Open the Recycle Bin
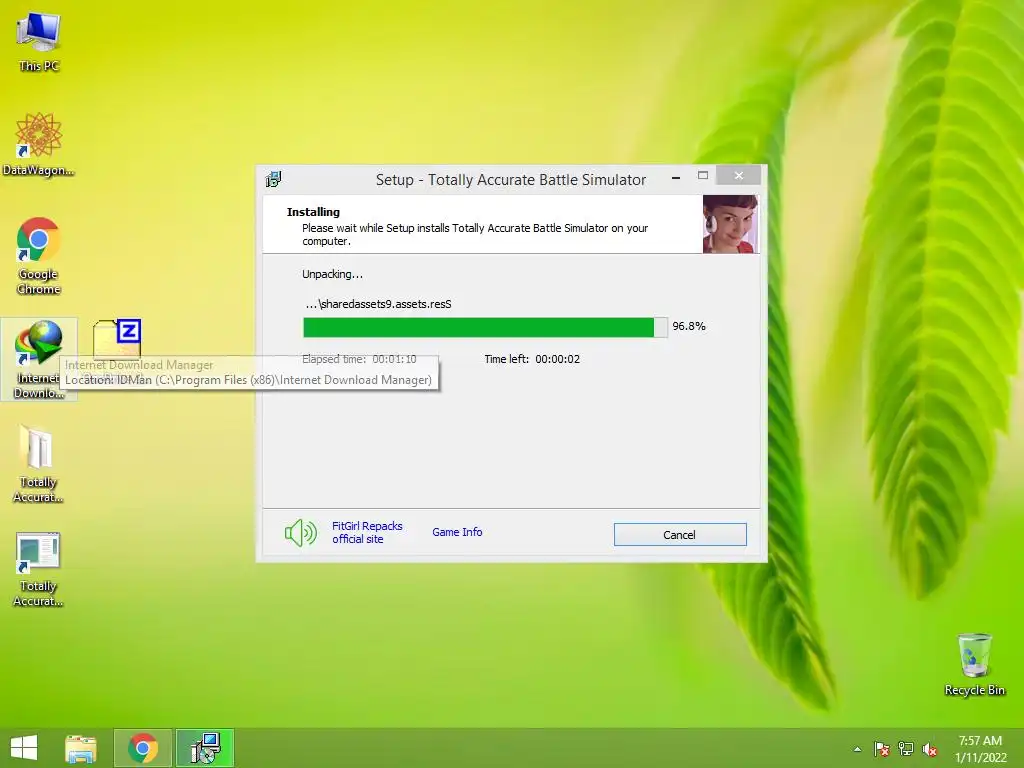 pyautogui.click(x=974, y=664)
